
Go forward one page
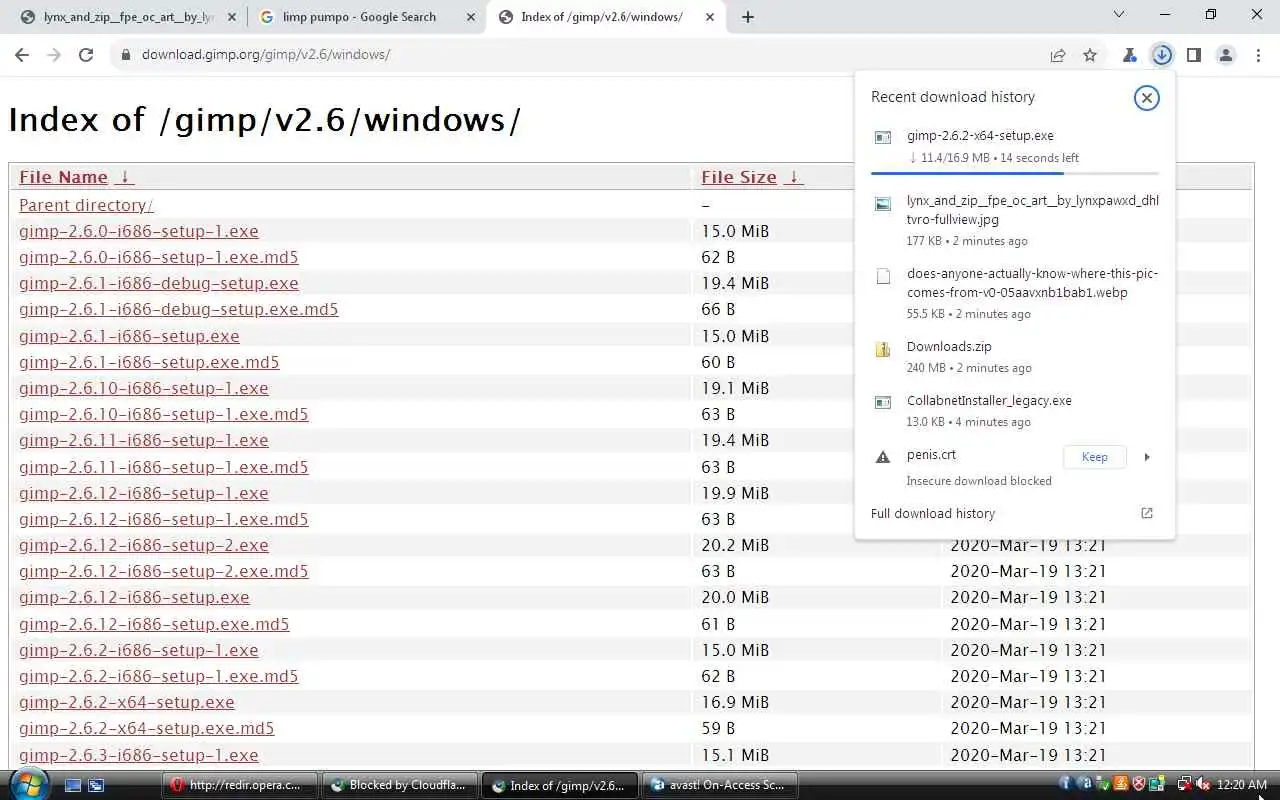coord(54,55)
